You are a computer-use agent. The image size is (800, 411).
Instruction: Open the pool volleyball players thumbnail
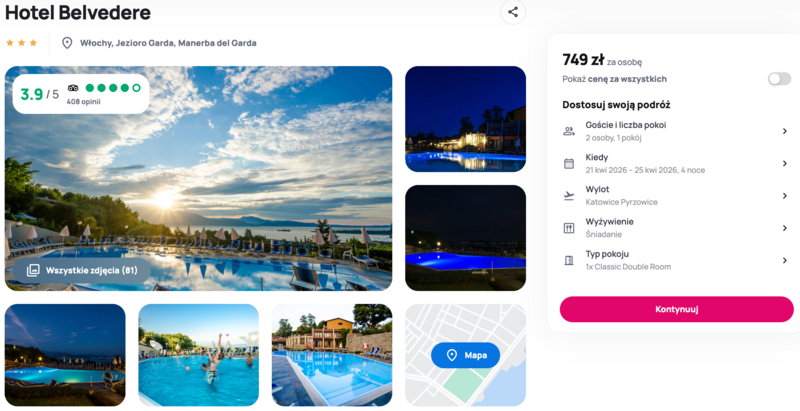click(x=198, y=355)
